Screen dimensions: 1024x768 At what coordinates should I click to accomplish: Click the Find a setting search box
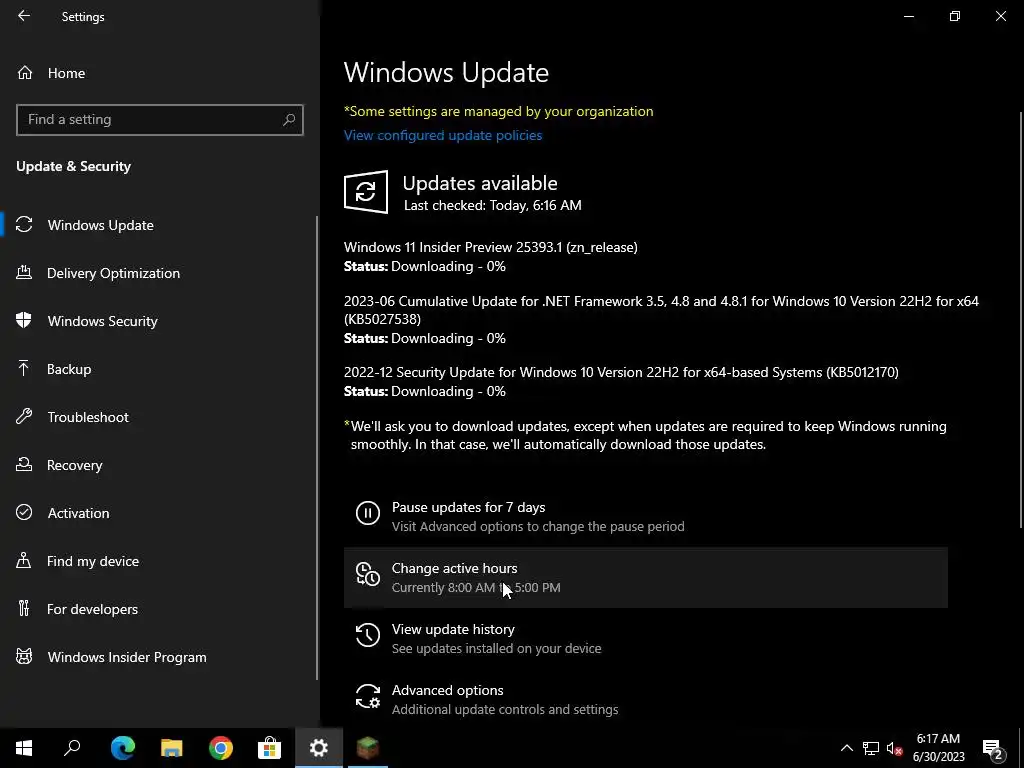point(160,120)
